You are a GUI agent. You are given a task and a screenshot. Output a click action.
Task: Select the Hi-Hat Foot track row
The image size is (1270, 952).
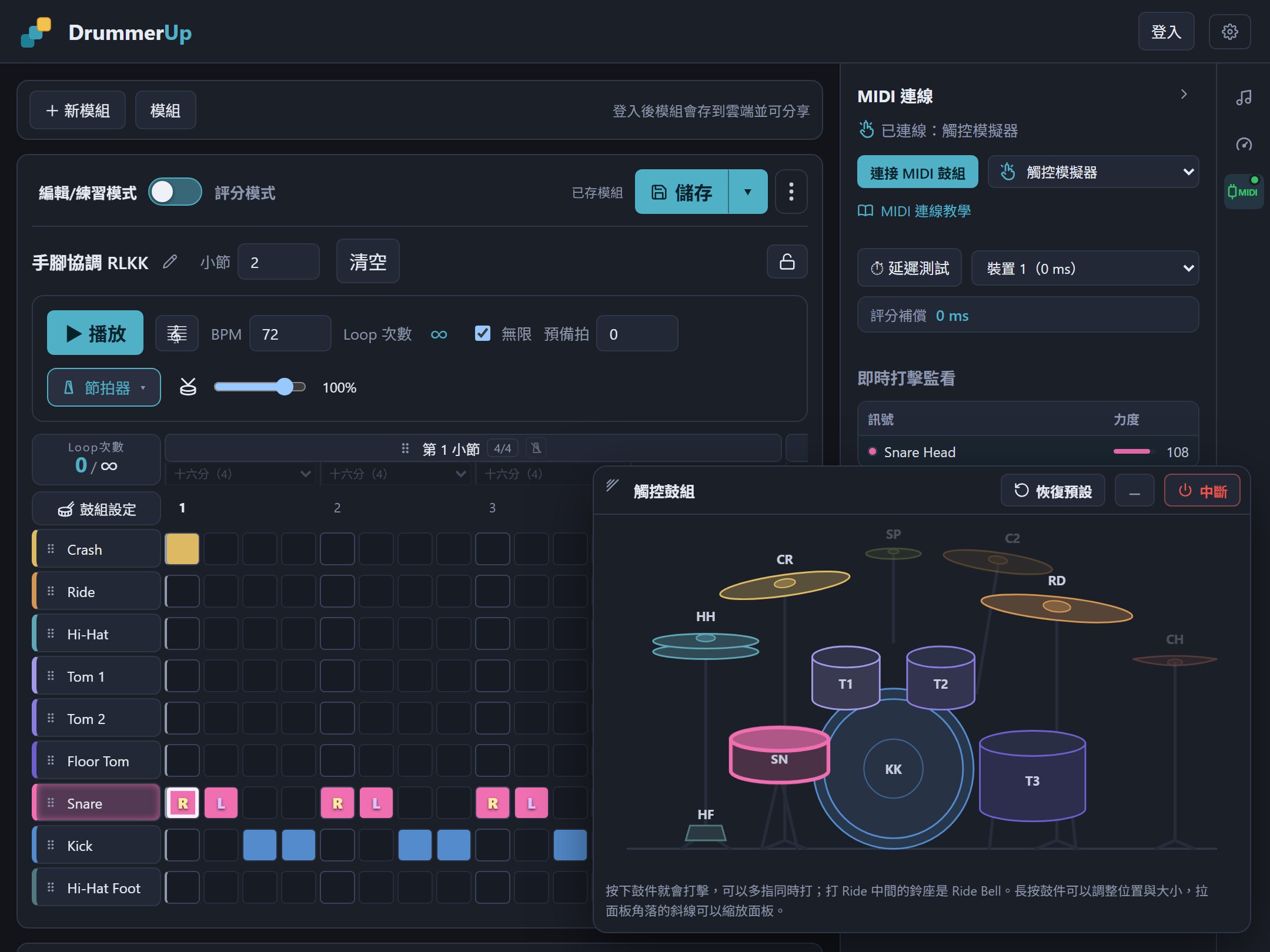(x=96, y=887)
